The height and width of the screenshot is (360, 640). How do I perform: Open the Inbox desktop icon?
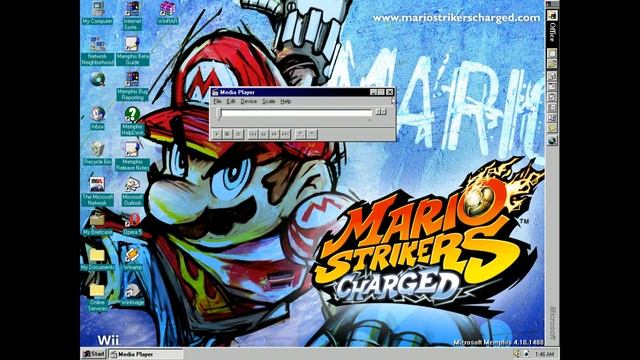(x=98, y=118)
